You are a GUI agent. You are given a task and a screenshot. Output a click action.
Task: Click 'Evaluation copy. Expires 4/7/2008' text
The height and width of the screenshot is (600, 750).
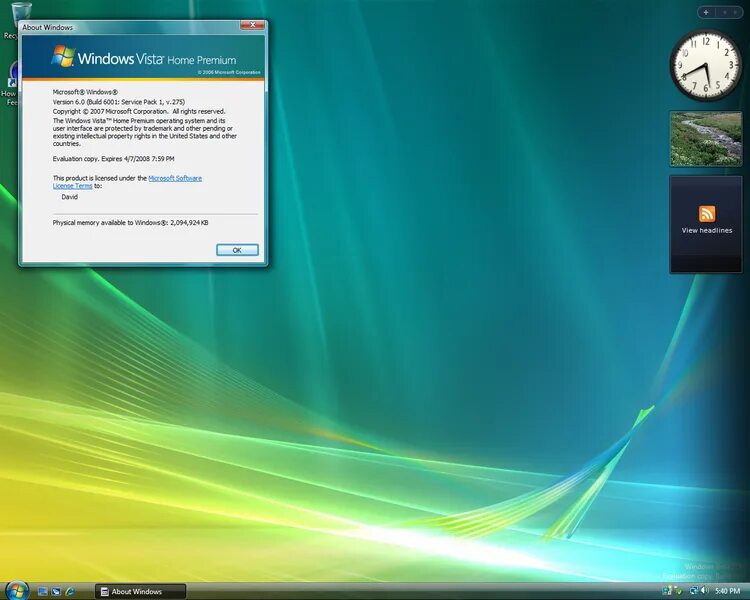coord(101,158)
